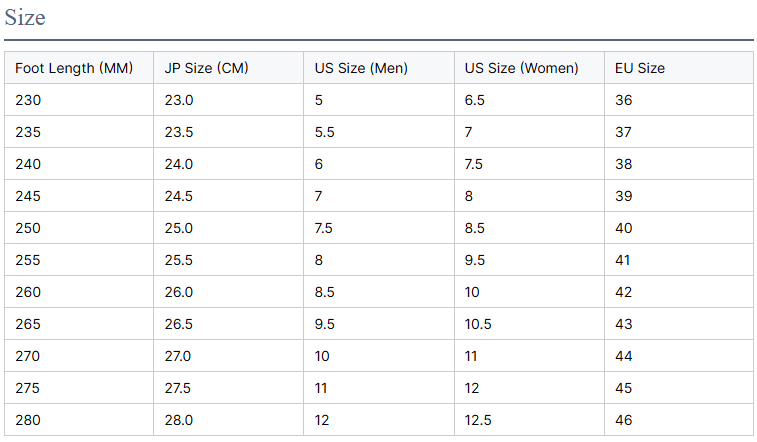Select the JP Size (CM) column header

point(206,68)
